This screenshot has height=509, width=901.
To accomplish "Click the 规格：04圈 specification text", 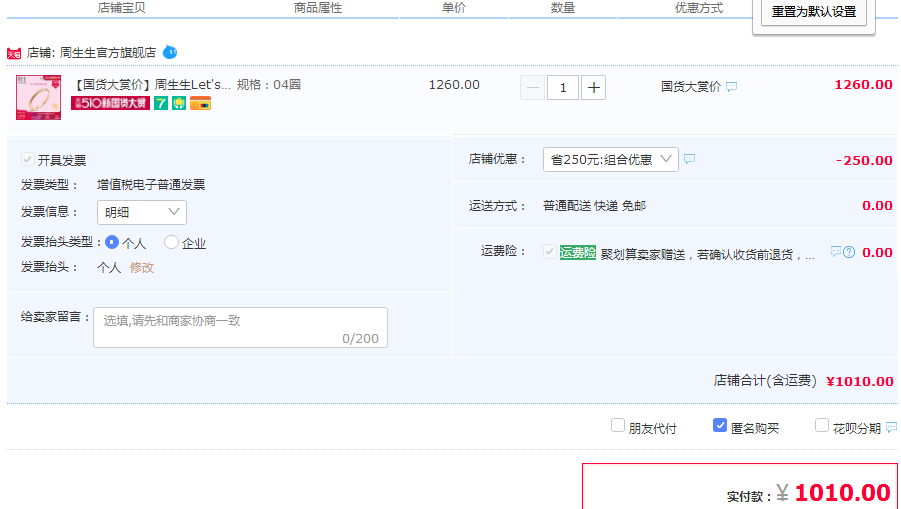I will pyautogui.click(x=269, y=85).
